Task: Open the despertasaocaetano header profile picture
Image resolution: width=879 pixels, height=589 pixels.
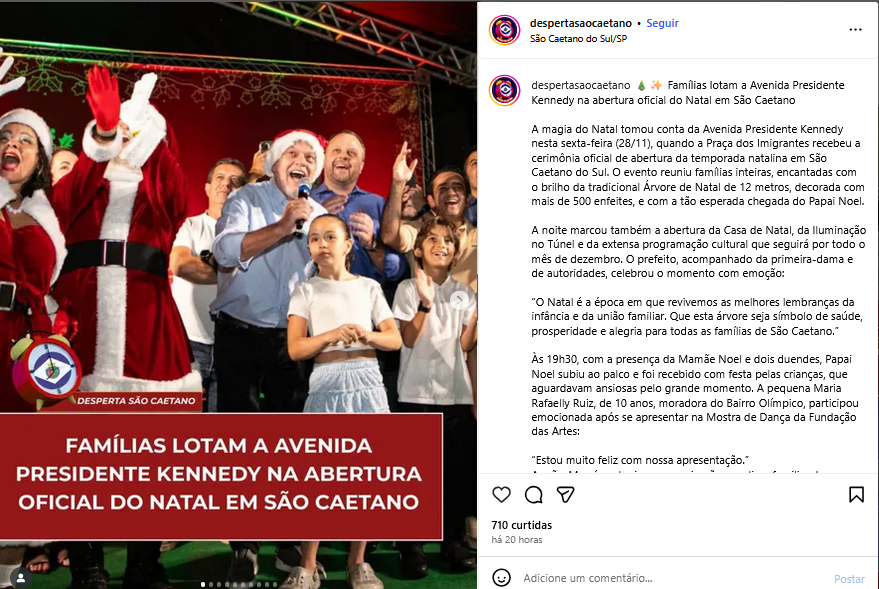Action: [x=505, y=30]
